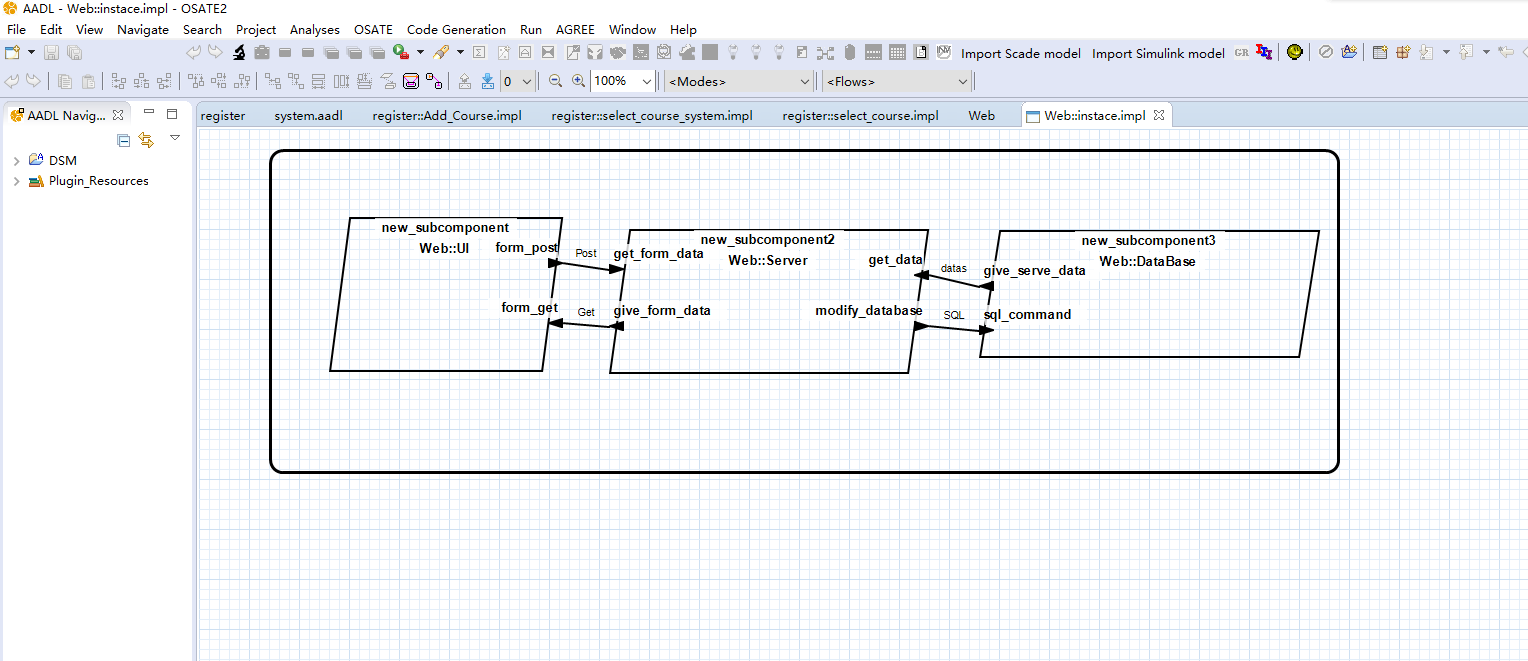Toggle Link with Editor in navigator
Screen dimensions: 1528x661
146,140
